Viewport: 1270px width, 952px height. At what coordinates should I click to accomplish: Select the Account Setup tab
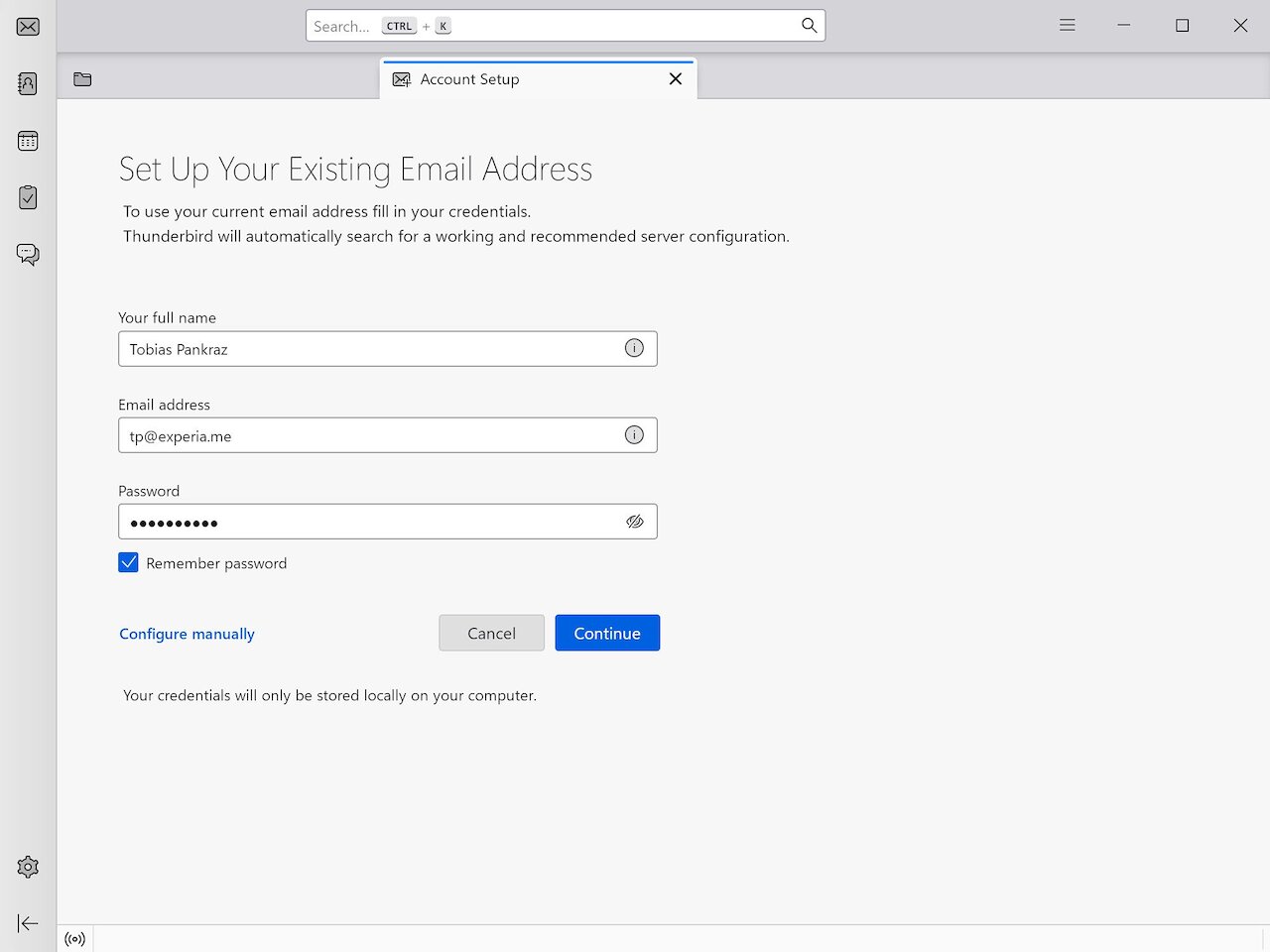pos(496,79)
